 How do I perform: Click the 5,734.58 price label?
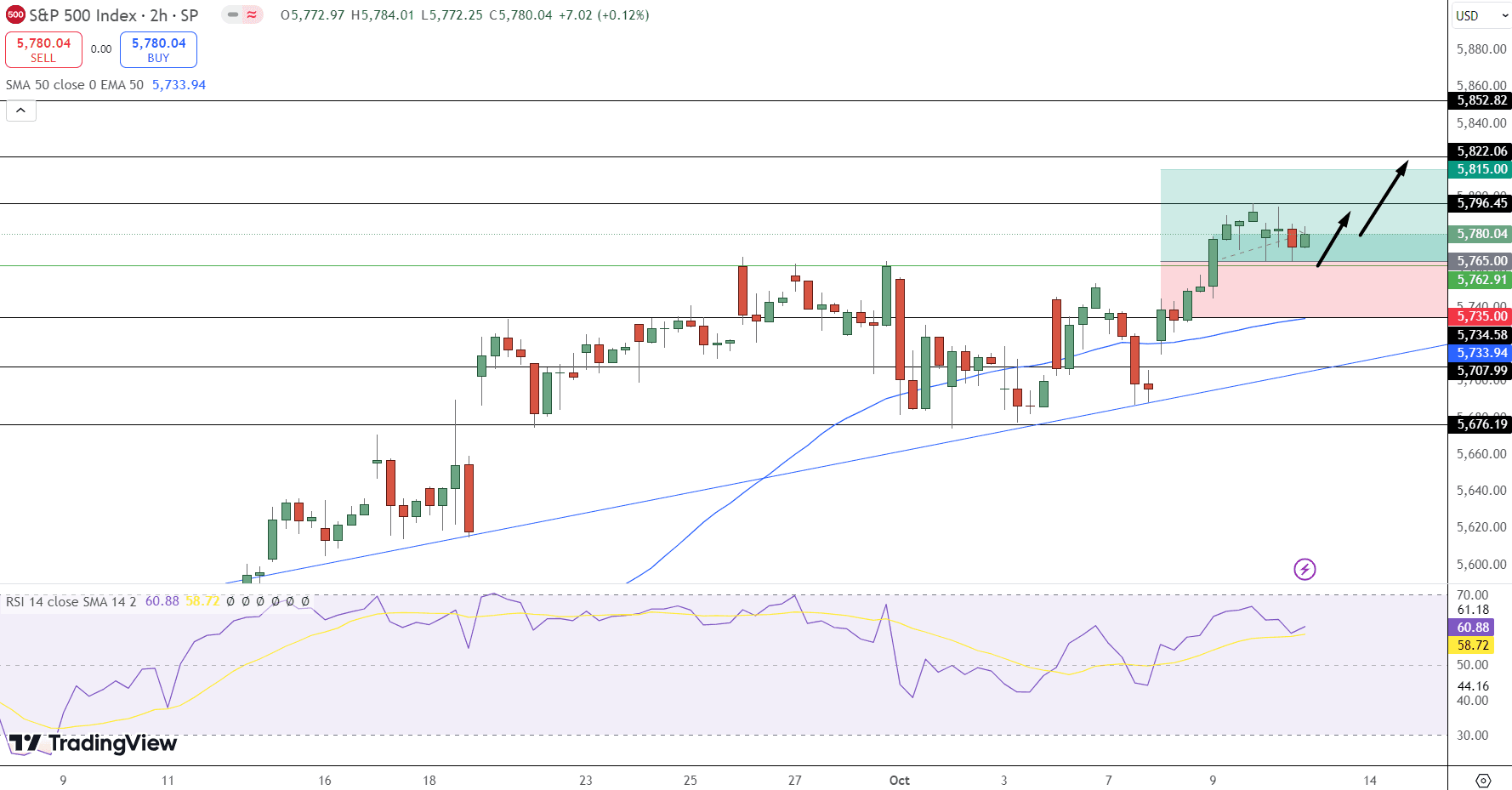[x=1480, y=335]
